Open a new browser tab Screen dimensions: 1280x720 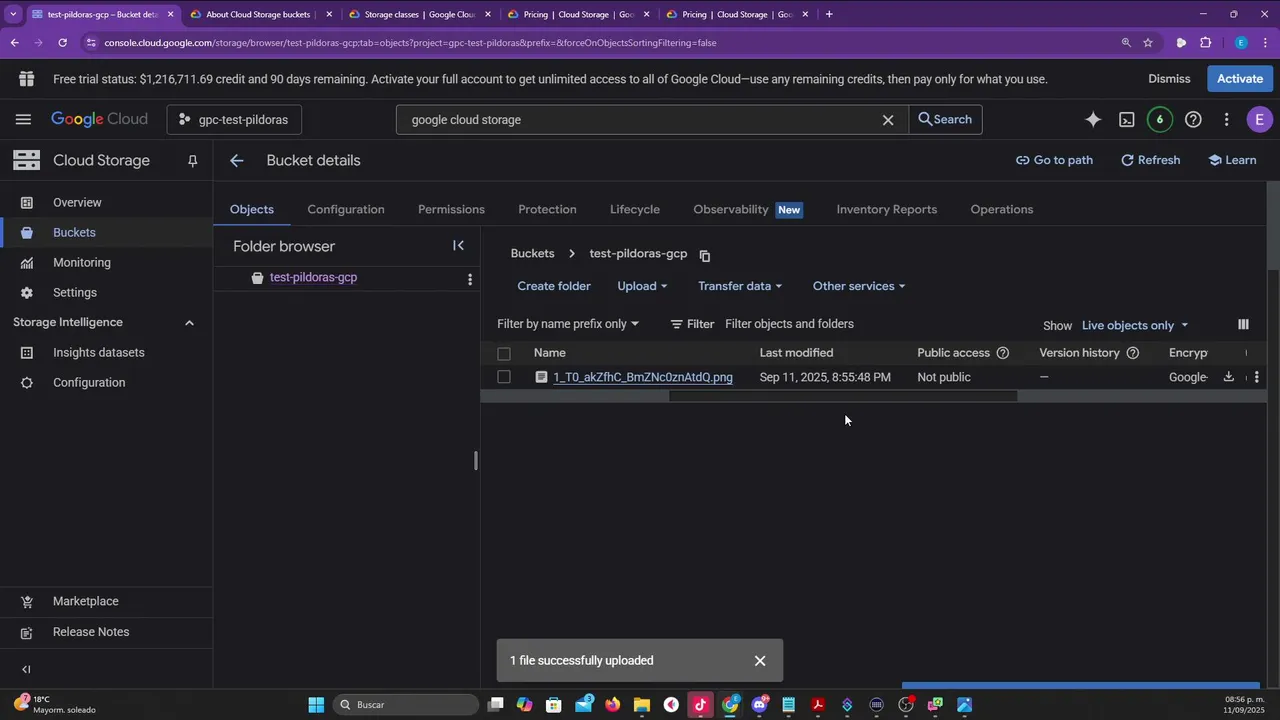point(829,14)
